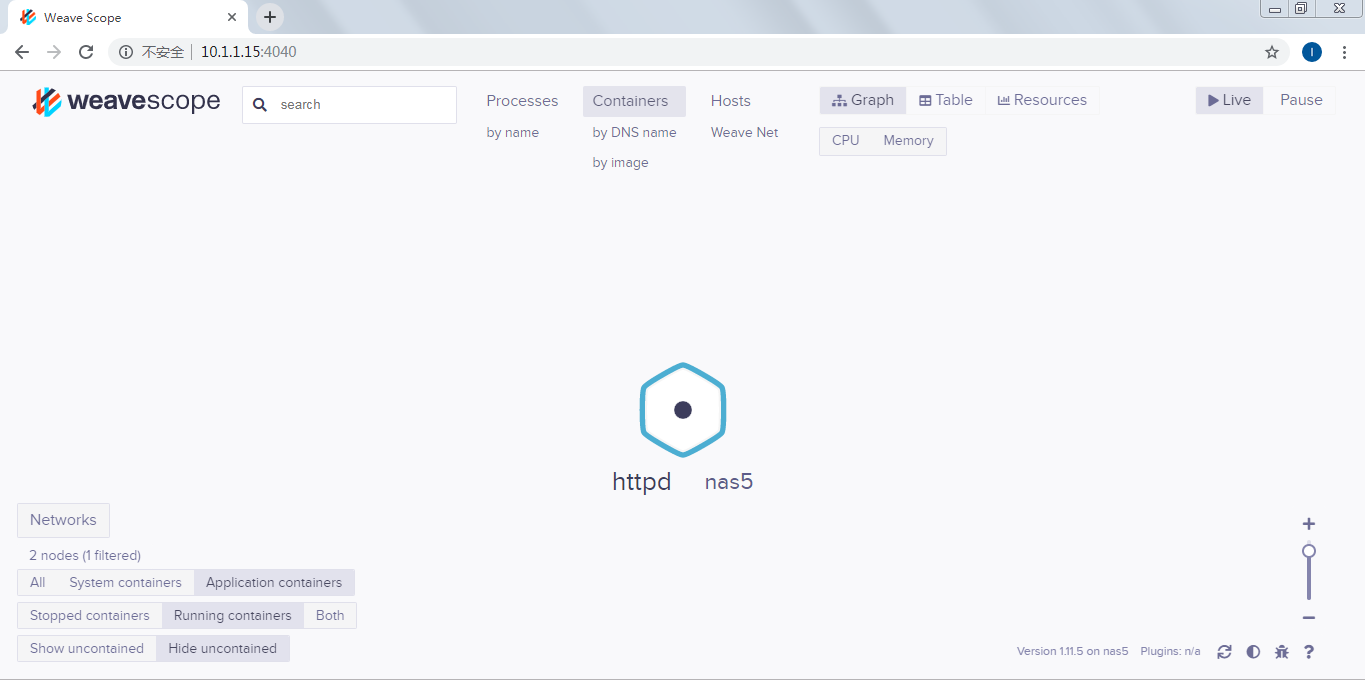Screen dimensions: 1365x681
Task: Click Version 1.11.5 on nas5 text
Action: tap(1073, 652)
